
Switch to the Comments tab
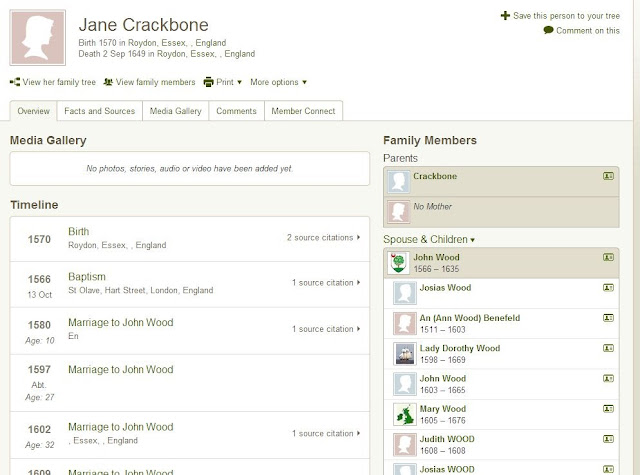(x=236, y=111)
